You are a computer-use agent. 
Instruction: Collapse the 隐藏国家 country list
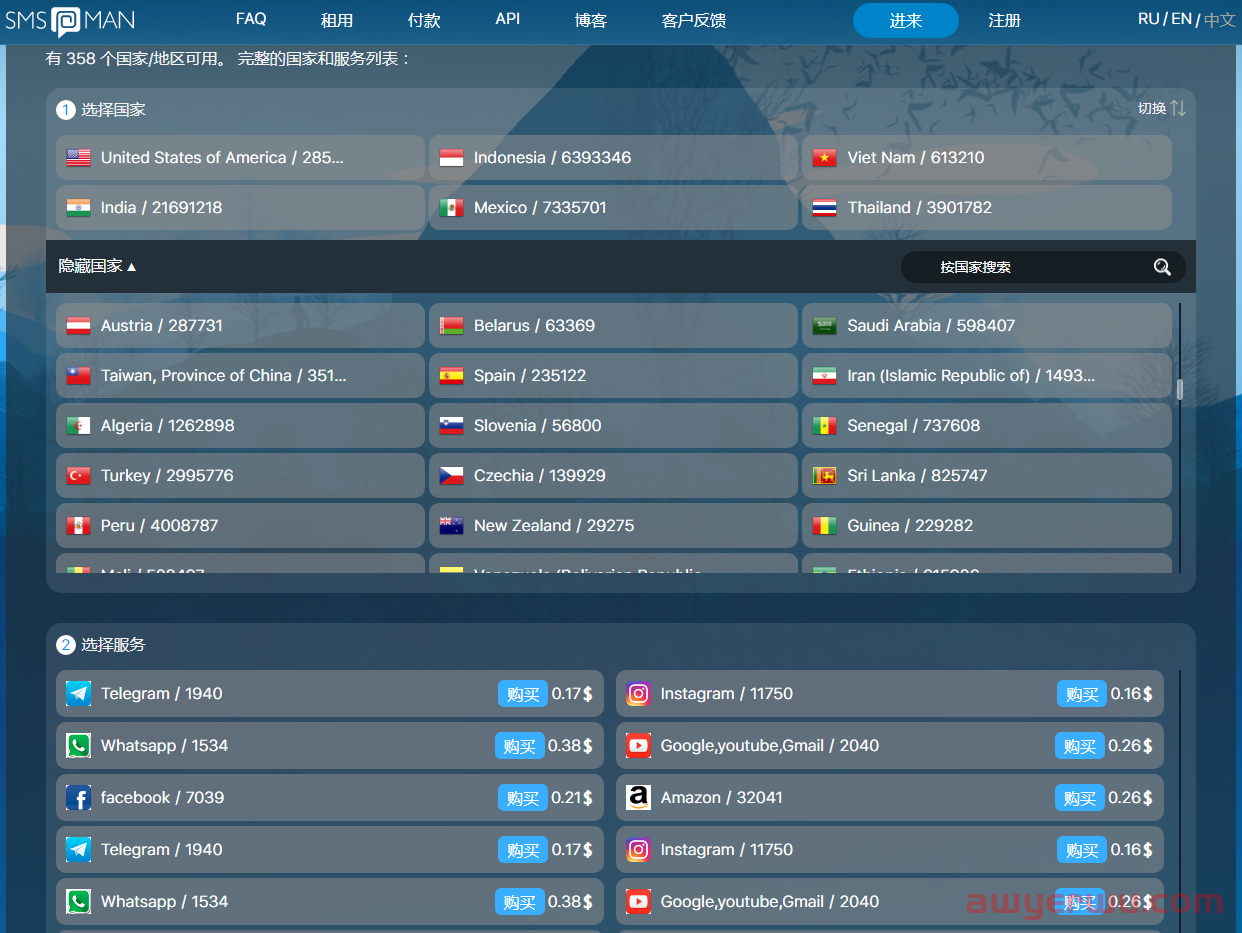(x=97, y=266)
